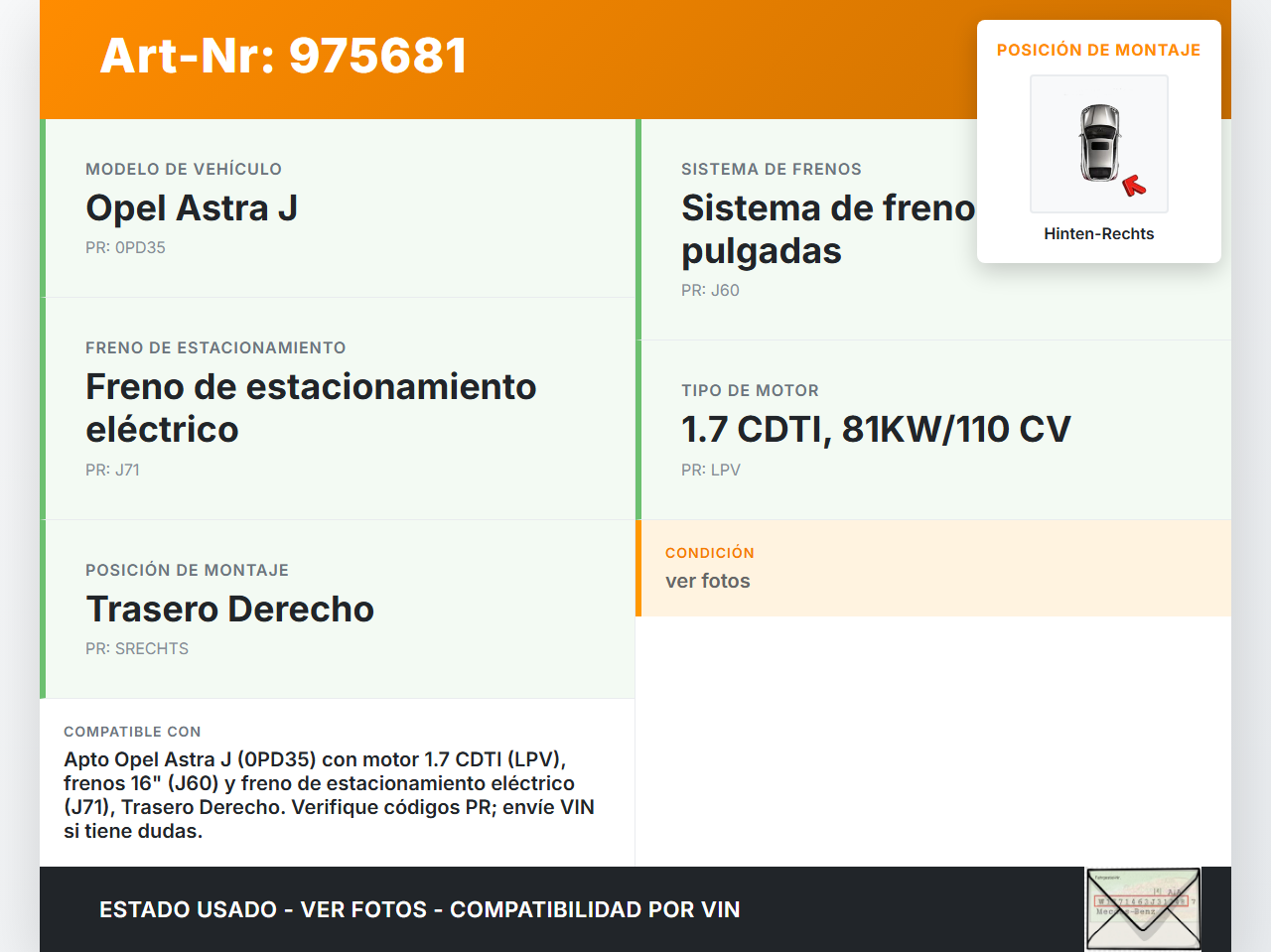Select the Freno de estacionamiento eléctrico value
Viewport: 1271px width, 952px height.
click(x=310, y=407)
